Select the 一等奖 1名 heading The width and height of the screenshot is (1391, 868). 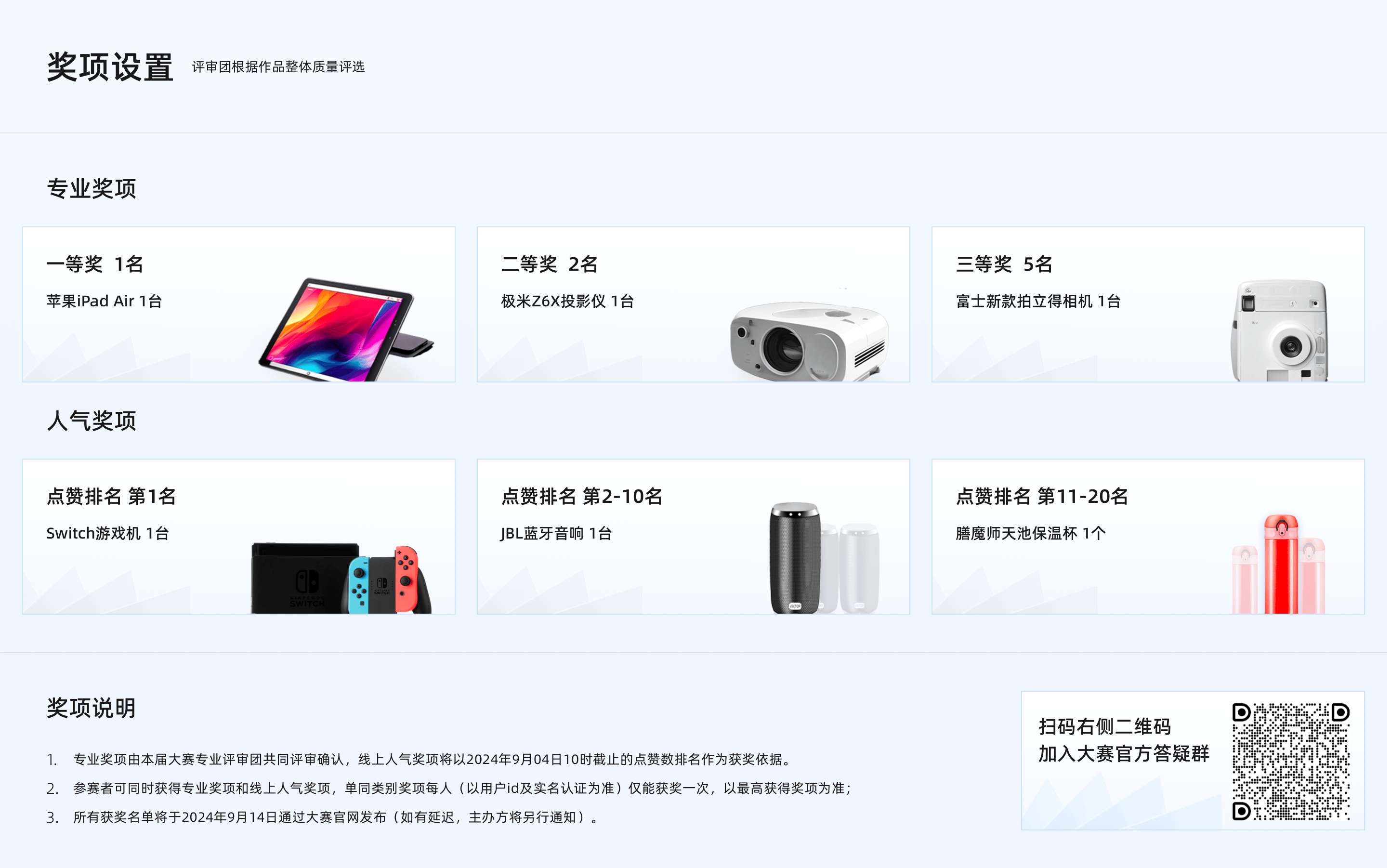point(95,264)
